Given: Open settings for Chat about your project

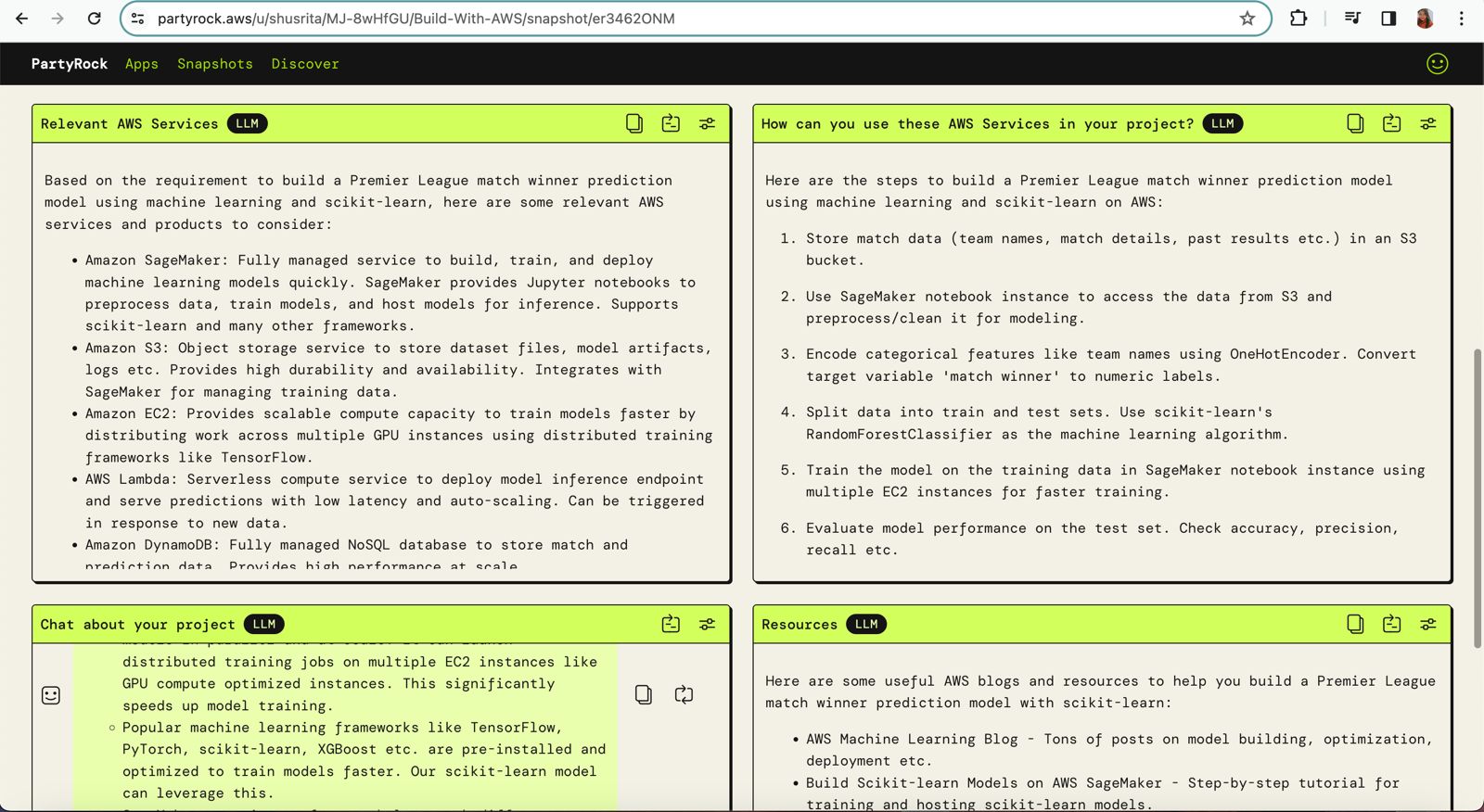Looking at the screenshot, I should [x=707, y=624].
